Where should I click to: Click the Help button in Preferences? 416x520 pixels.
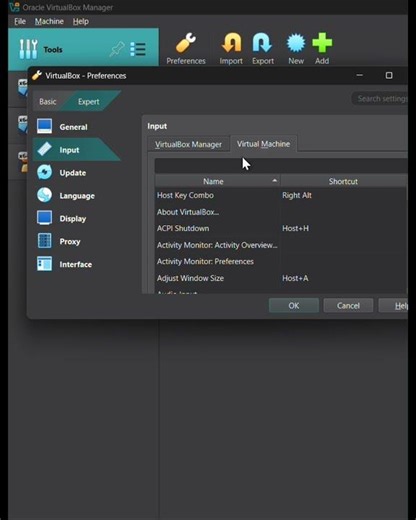[x=393, y=306]
